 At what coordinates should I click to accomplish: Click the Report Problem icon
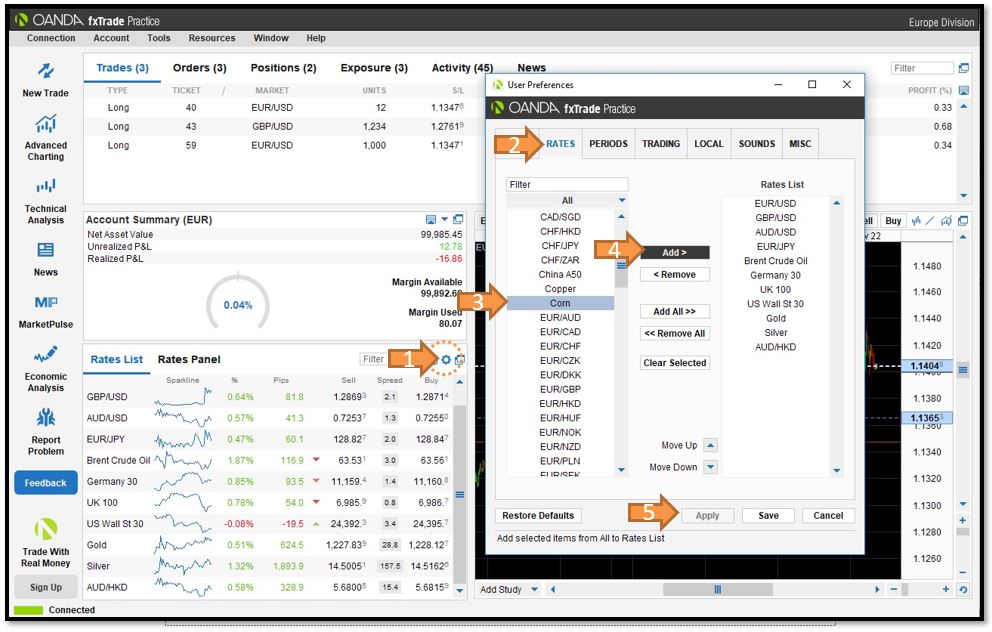pos(46,418)
